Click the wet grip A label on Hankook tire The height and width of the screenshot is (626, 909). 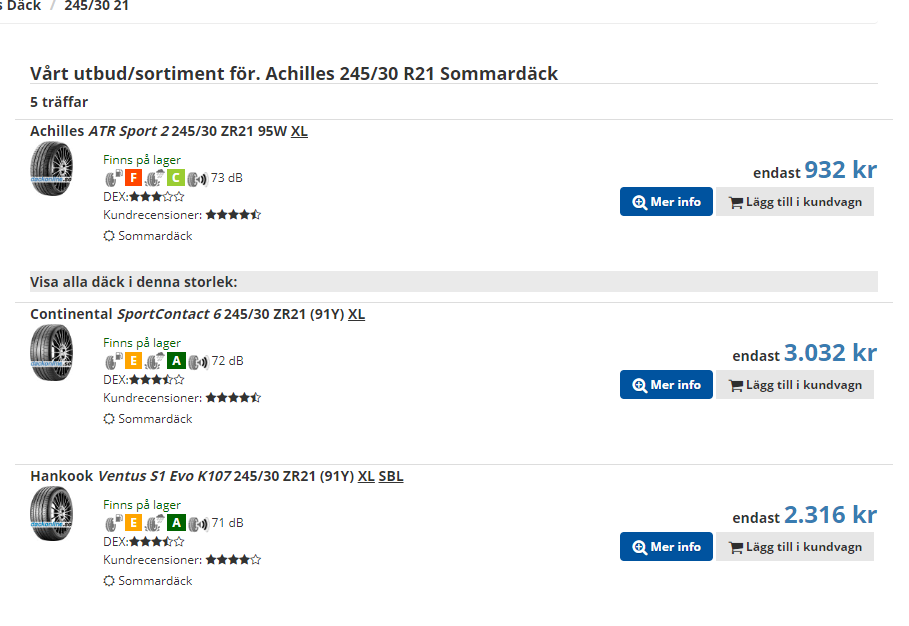(x=176, y=523)
